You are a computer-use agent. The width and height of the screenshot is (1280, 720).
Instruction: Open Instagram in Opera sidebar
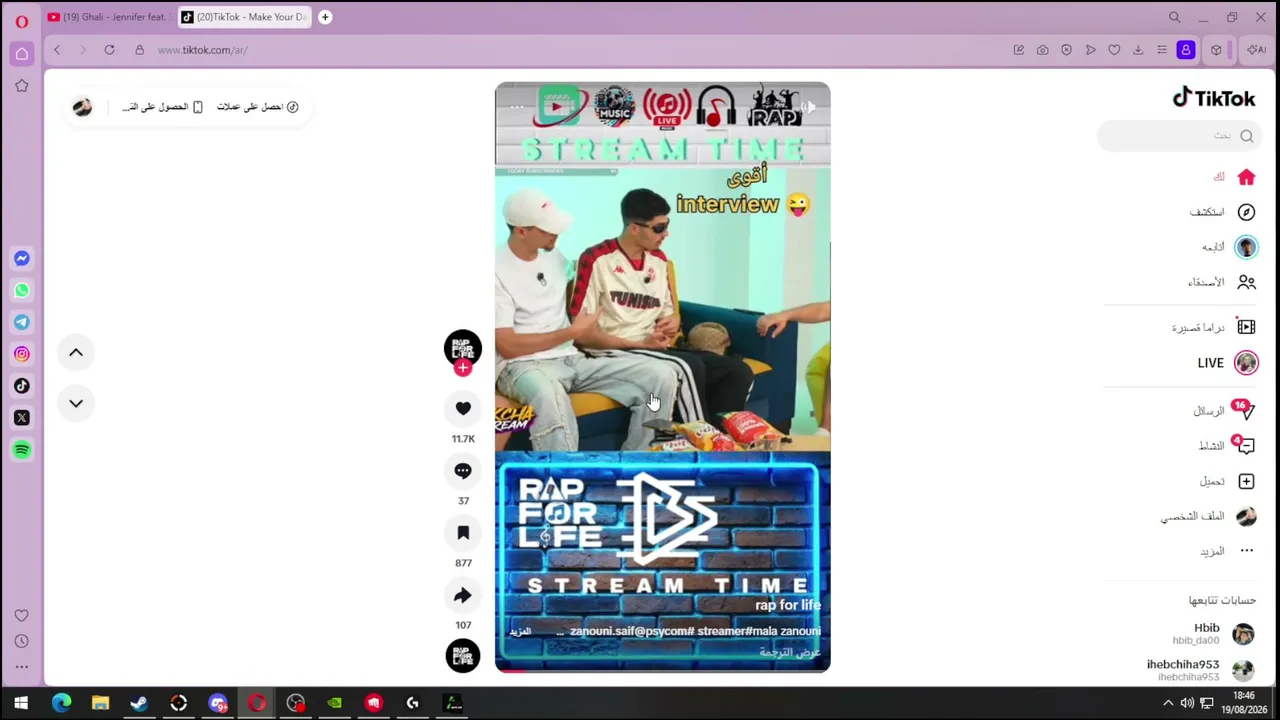pos(21,354)
